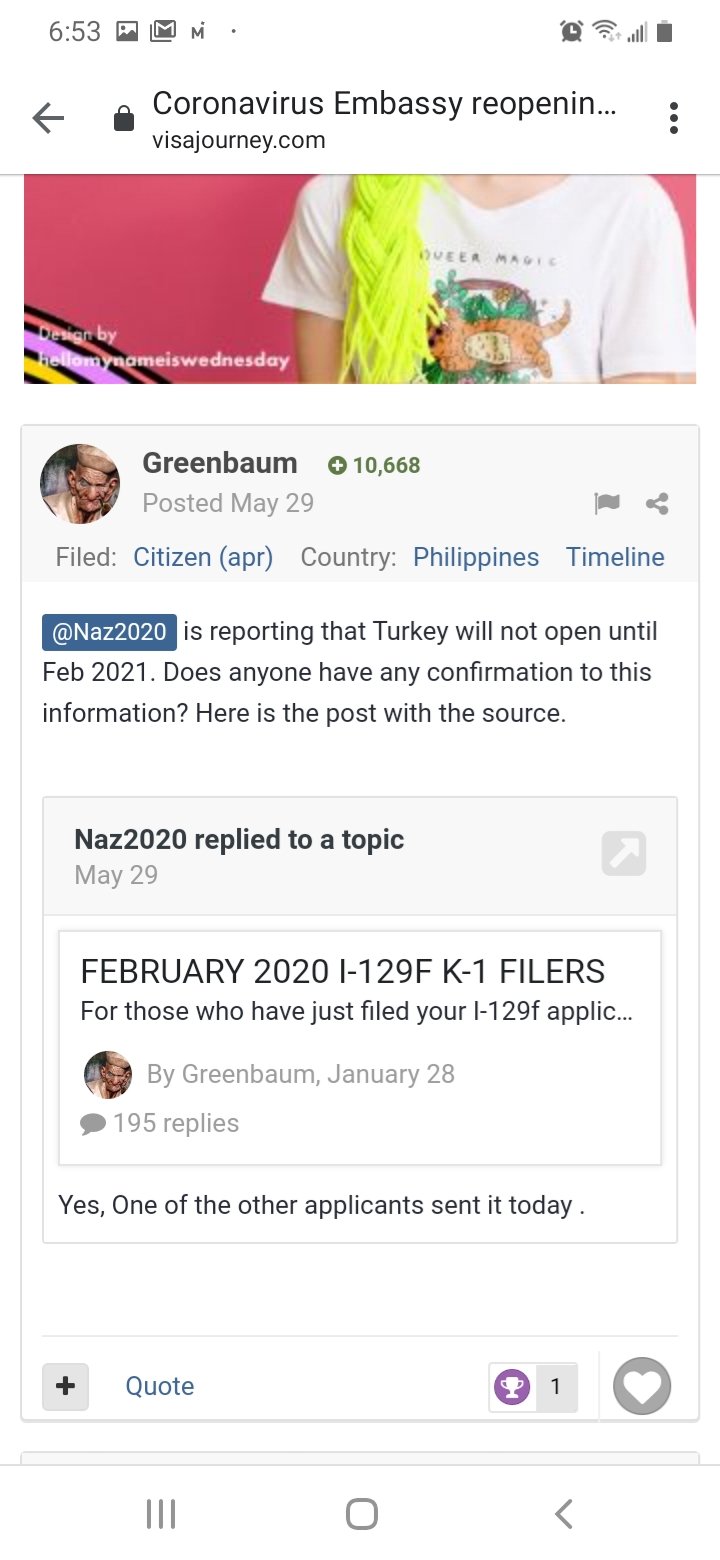Image resolution: width=720 pixels, height=1560 pixels.
Task: Toggle multiquote plus button
Action: click(66, 1386)
